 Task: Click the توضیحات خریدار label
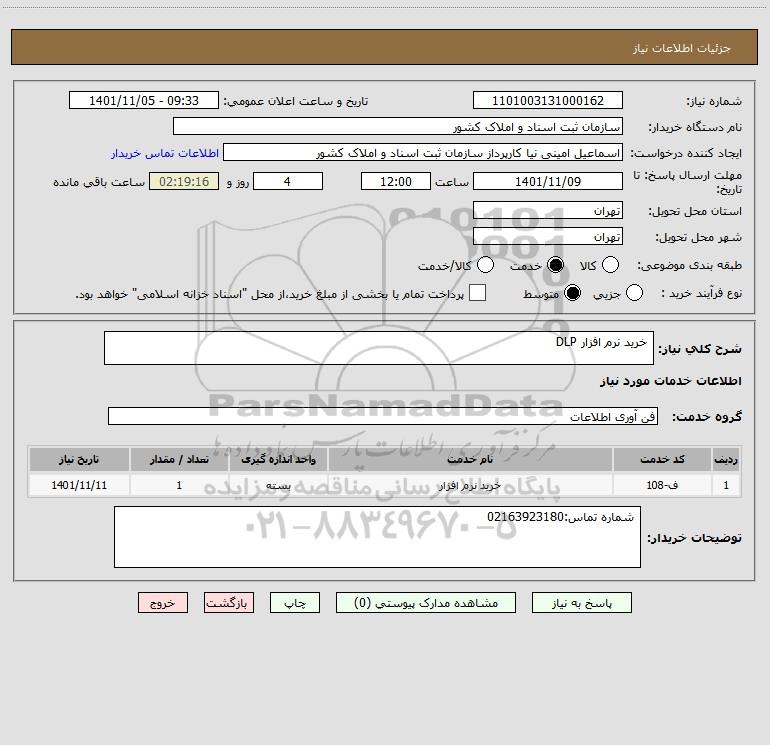click(694, 538)
